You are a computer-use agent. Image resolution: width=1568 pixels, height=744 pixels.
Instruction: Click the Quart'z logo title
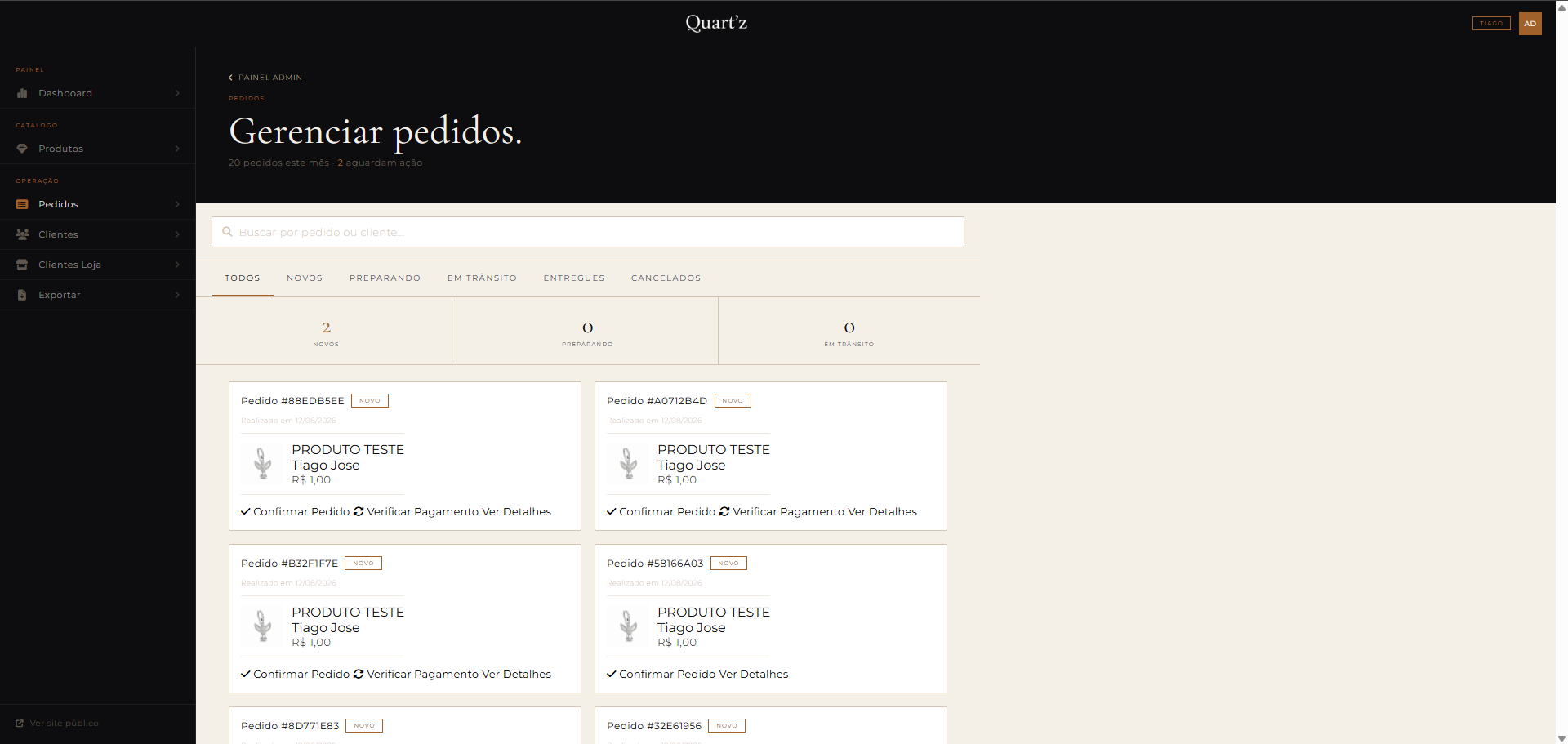click(716, 23)
